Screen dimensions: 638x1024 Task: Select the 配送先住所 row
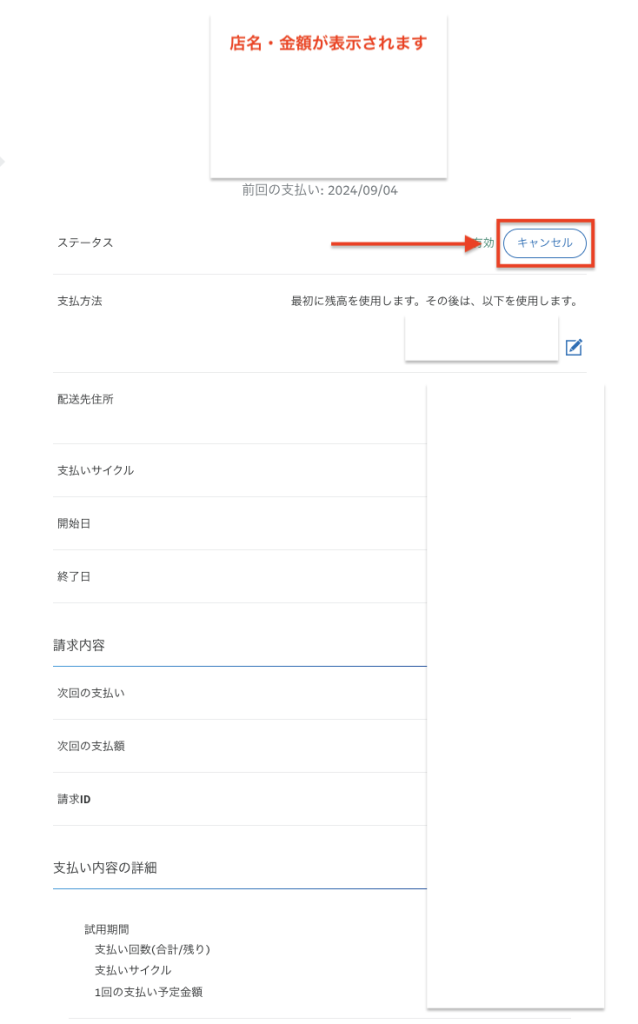(x=85, y=399)
